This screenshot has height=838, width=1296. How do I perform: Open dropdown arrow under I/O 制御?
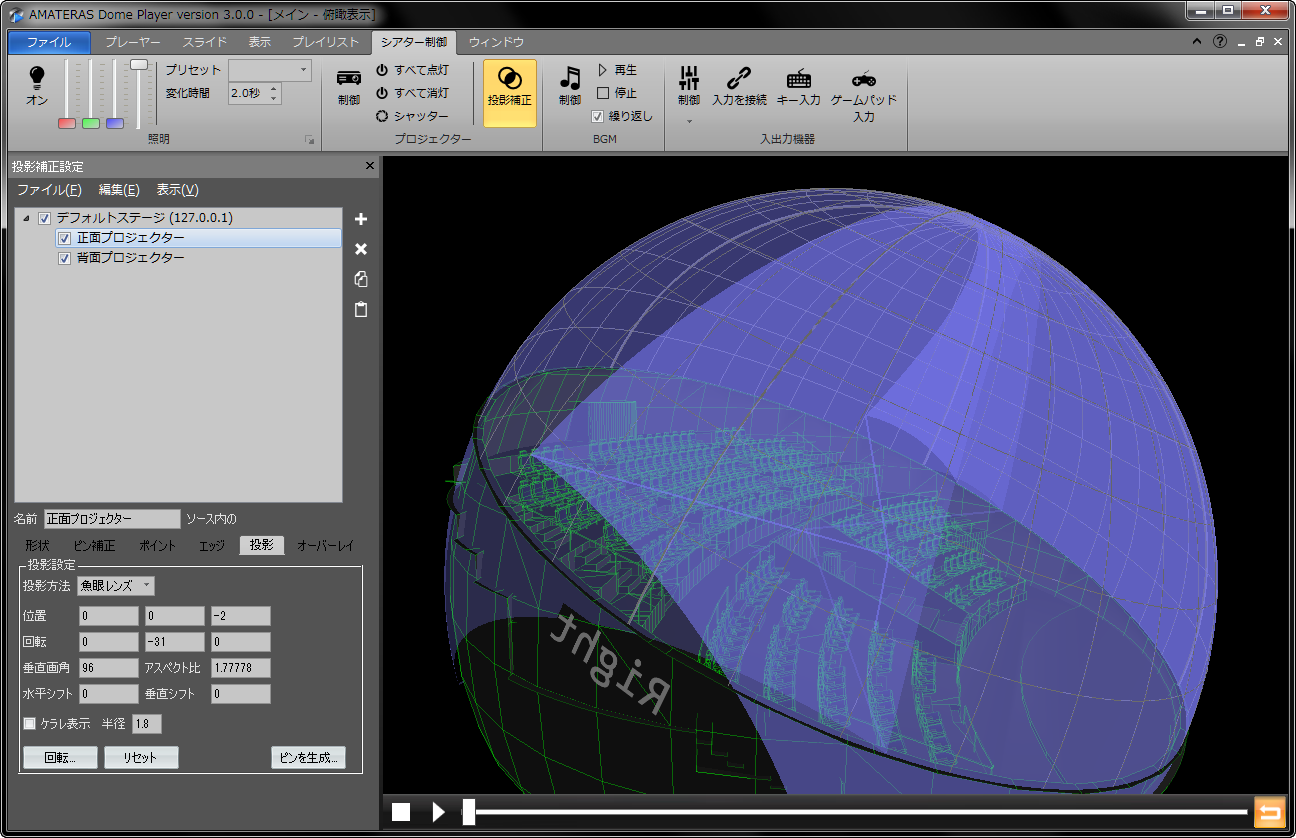(688, 122)
